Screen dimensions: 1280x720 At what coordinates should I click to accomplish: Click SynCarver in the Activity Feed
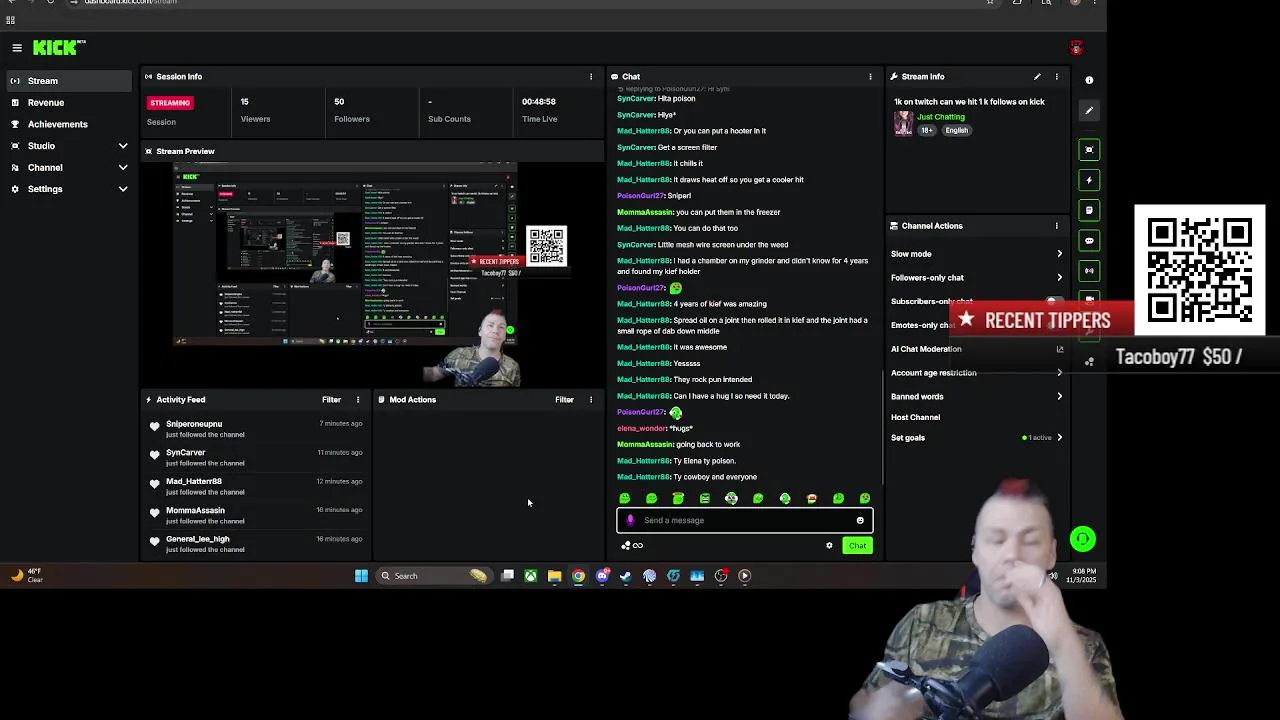(x=185, y=453)
